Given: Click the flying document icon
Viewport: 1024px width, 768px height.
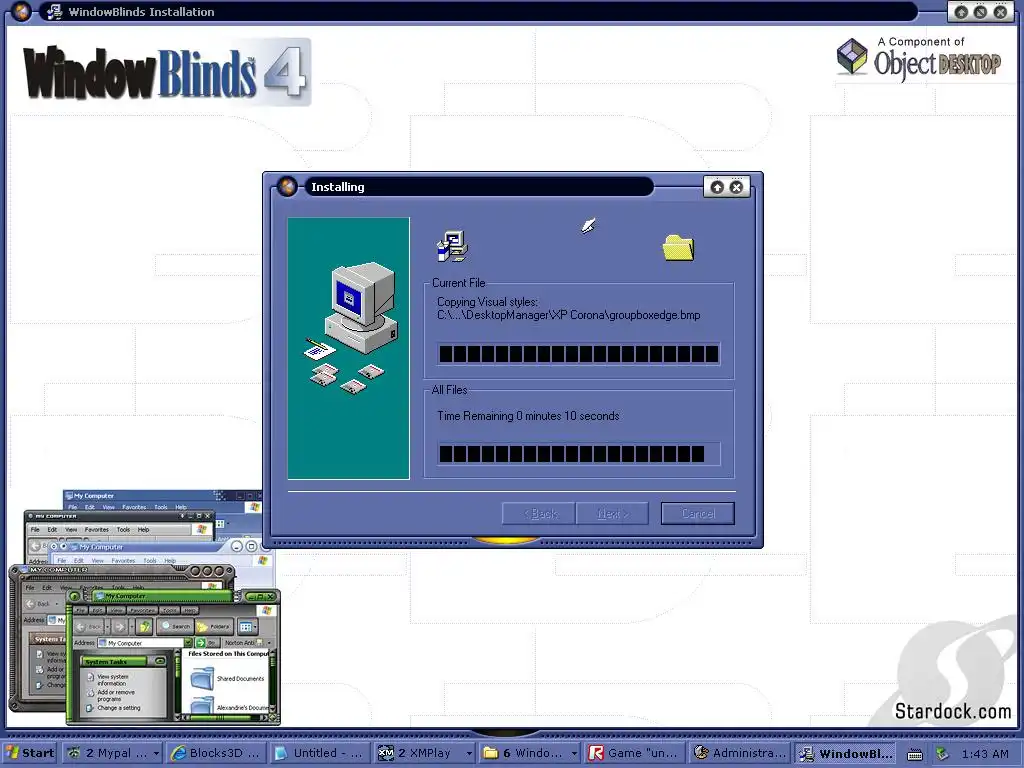Looking at the screenshot, I should (x=588, y=226).
